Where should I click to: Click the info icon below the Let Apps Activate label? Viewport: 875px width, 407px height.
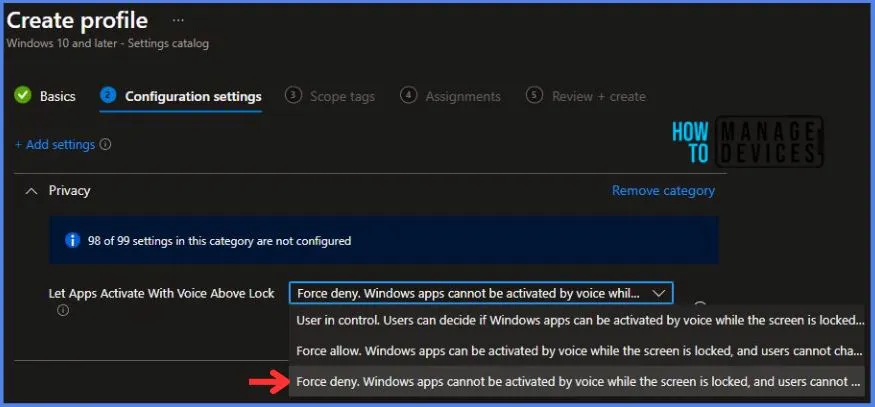point(63,311)
